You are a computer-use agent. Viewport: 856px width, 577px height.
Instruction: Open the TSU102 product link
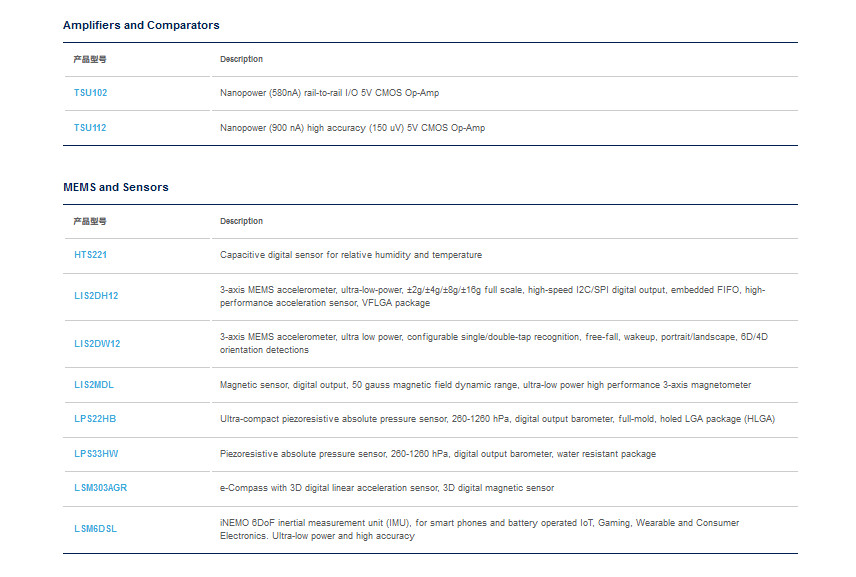(91, 93)
